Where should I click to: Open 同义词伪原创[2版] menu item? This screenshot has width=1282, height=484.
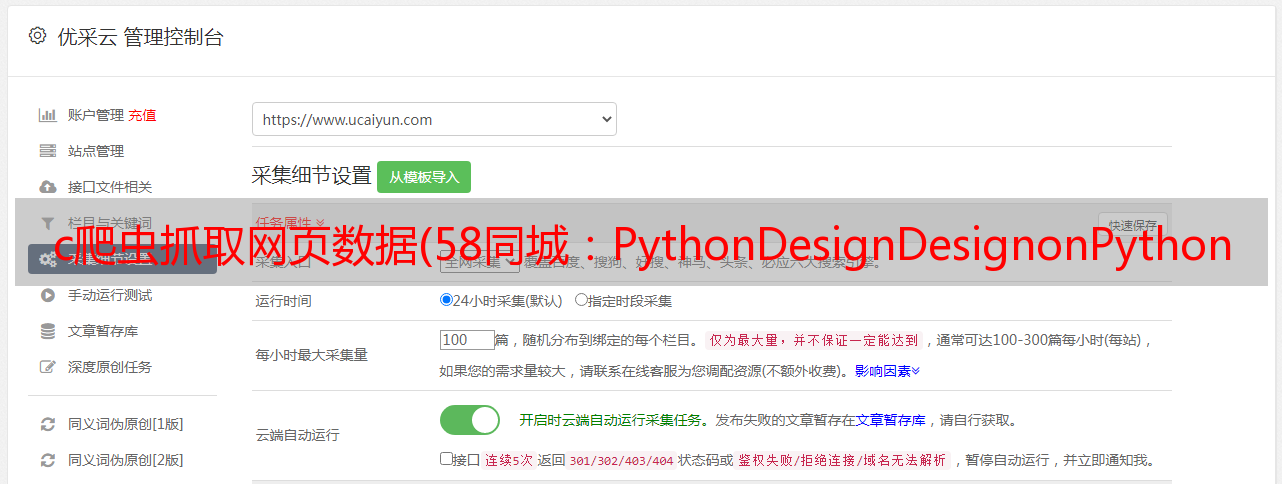126,460
